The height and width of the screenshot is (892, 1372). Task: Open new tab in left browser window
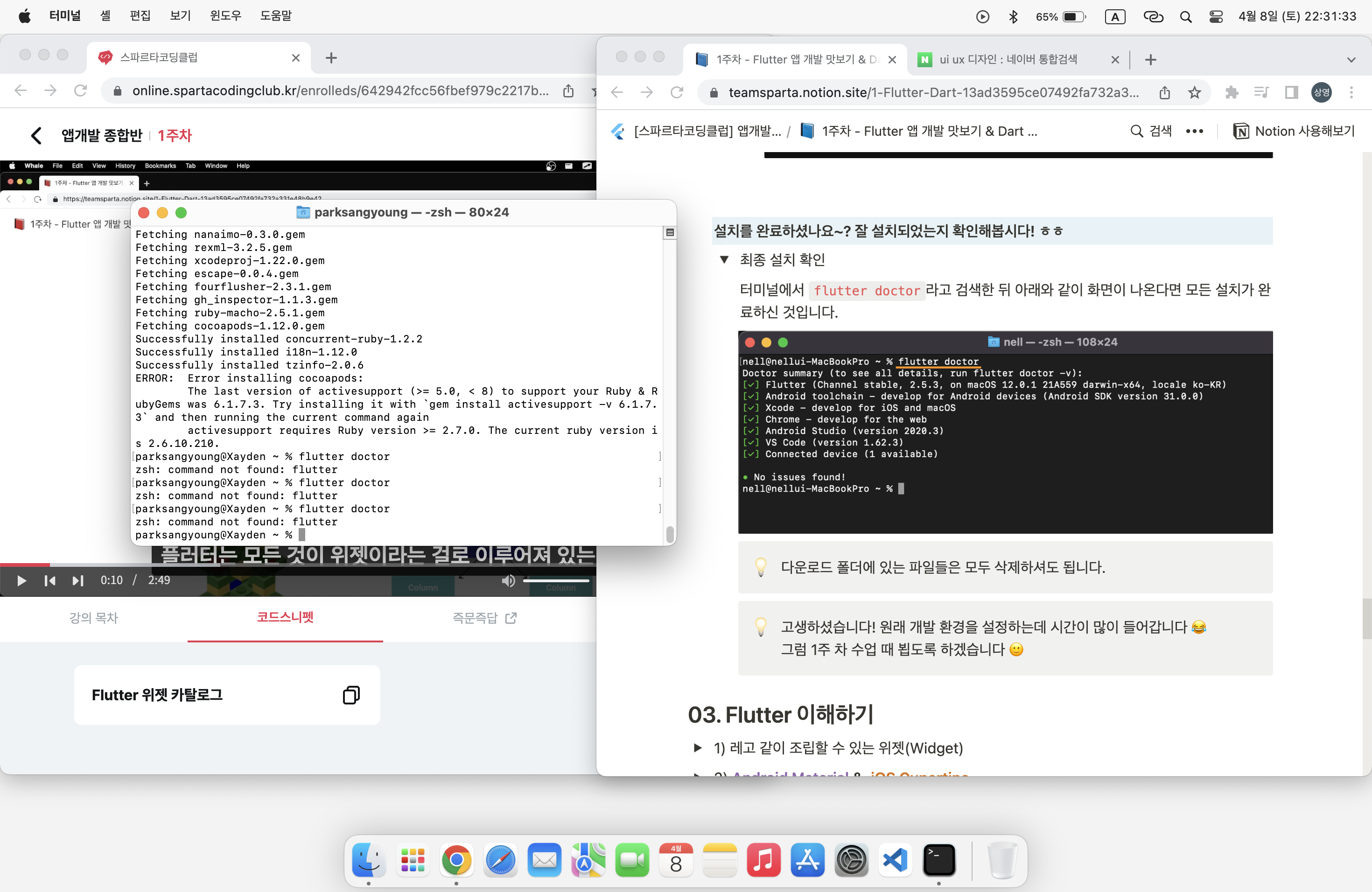click(x=331, y=58)
